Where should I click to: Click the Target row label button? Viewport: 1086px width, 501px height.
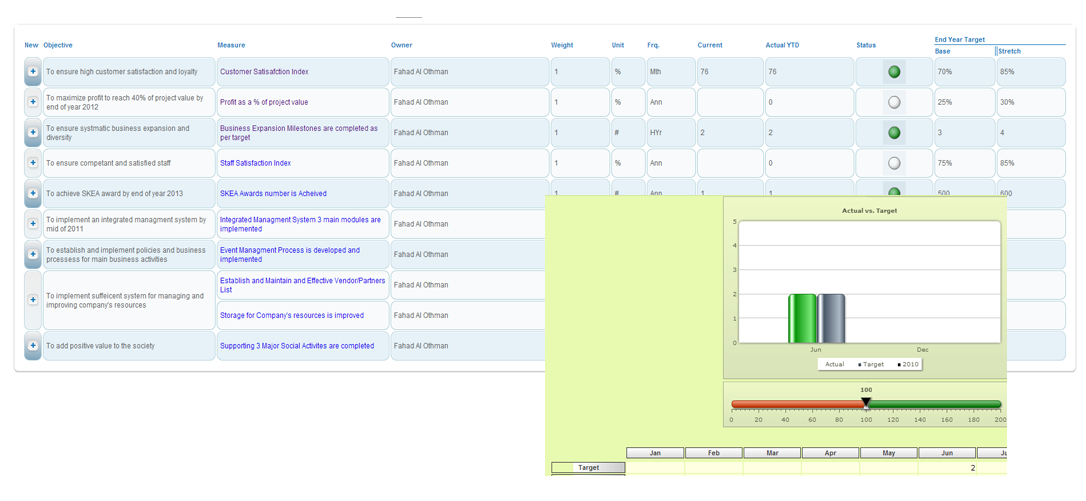point(589,467)
